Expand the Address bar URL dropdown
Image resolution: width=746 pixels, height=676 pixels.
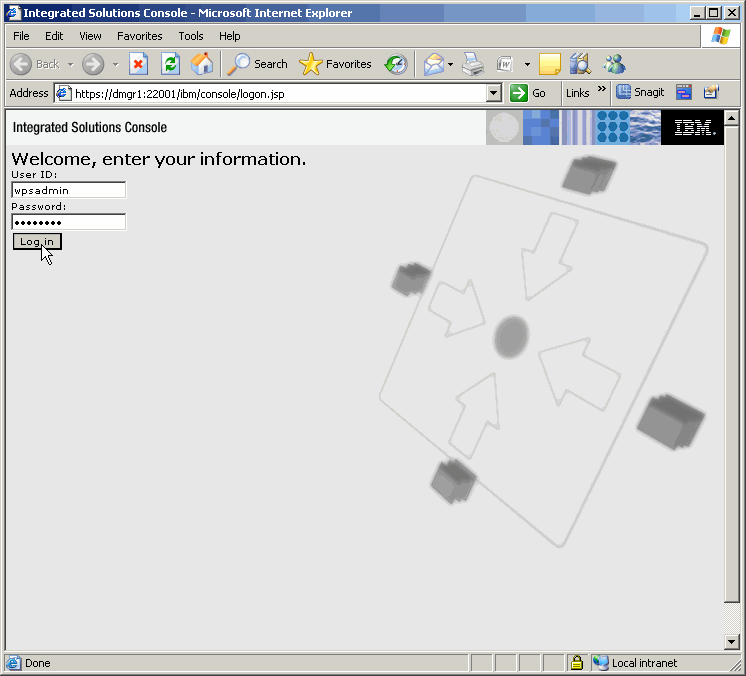coord(493,93)
